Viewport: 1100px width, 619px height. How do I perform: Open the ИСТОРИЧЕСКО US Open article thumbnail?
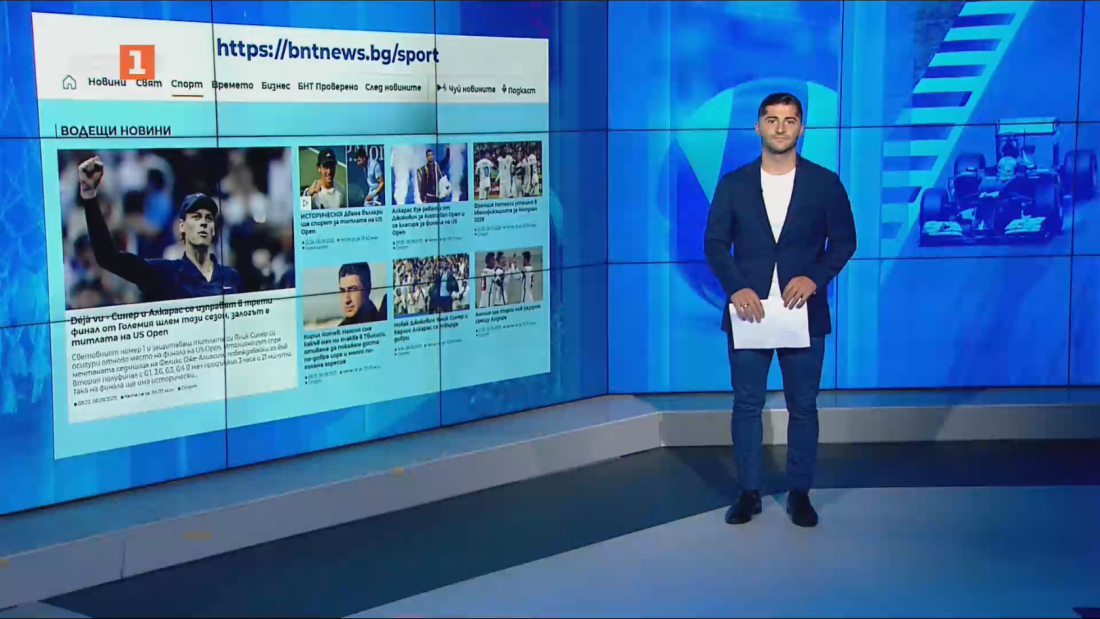point(342,177)
